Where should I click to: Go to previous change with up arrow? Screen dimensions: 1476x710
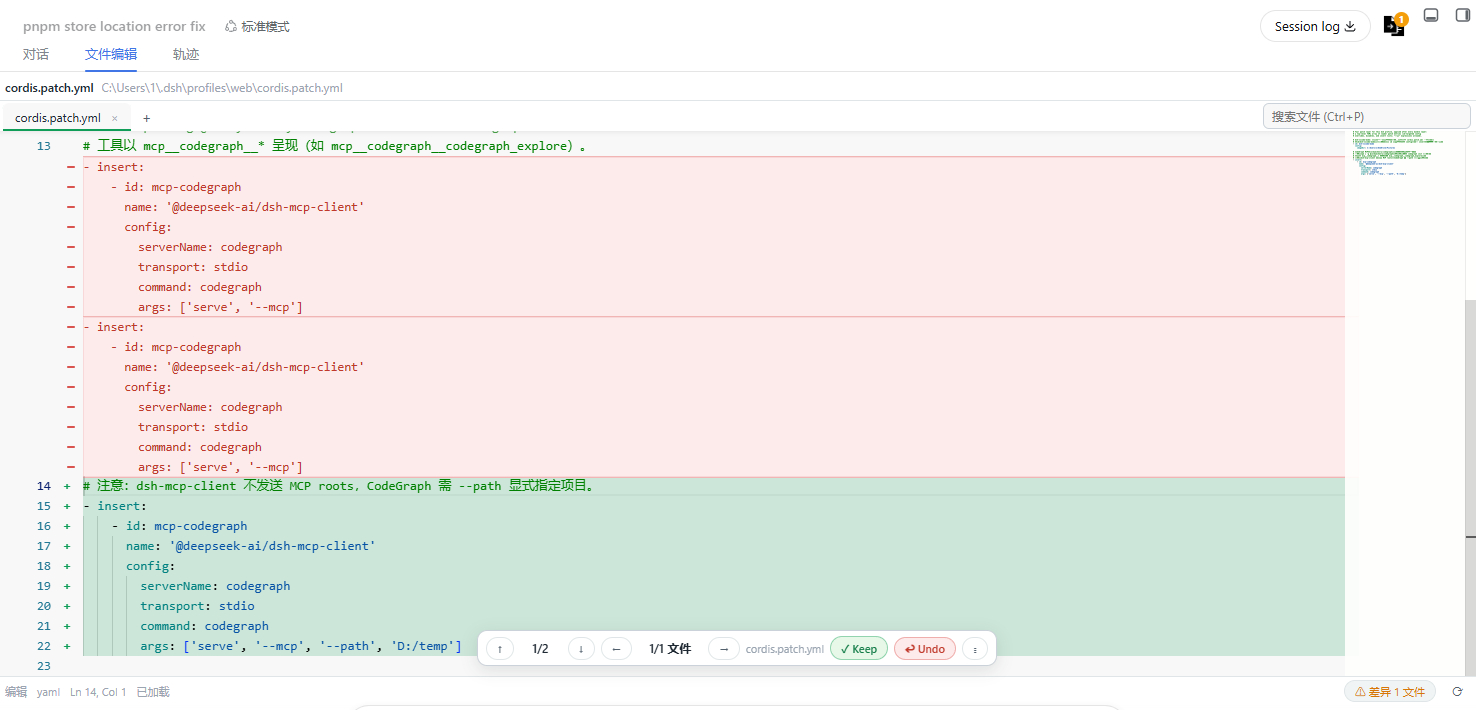(500, 648)
